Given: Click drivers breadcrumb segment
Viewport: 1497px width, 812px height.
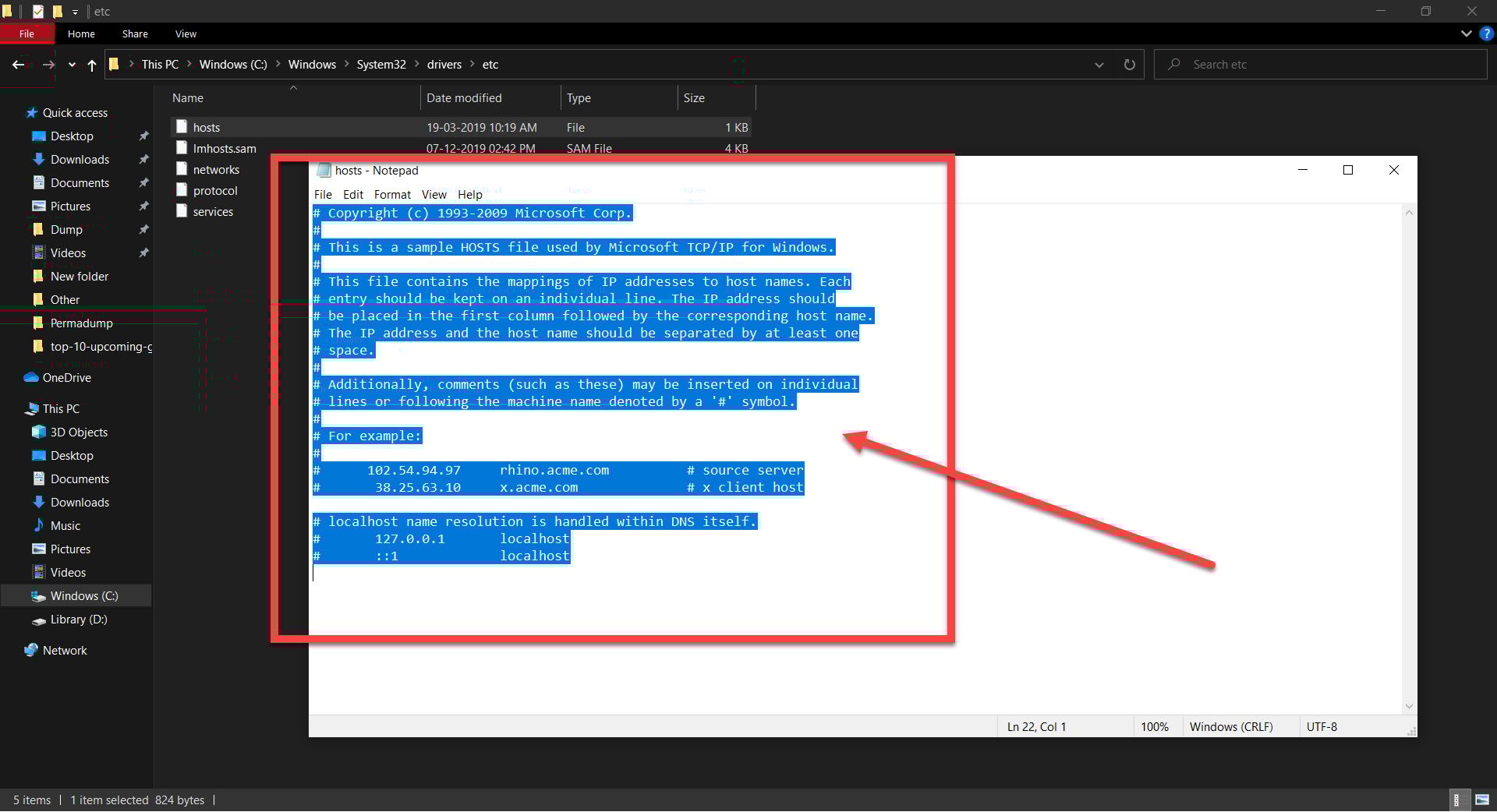Looking at the screenshot, I should (x=444, y=65).
